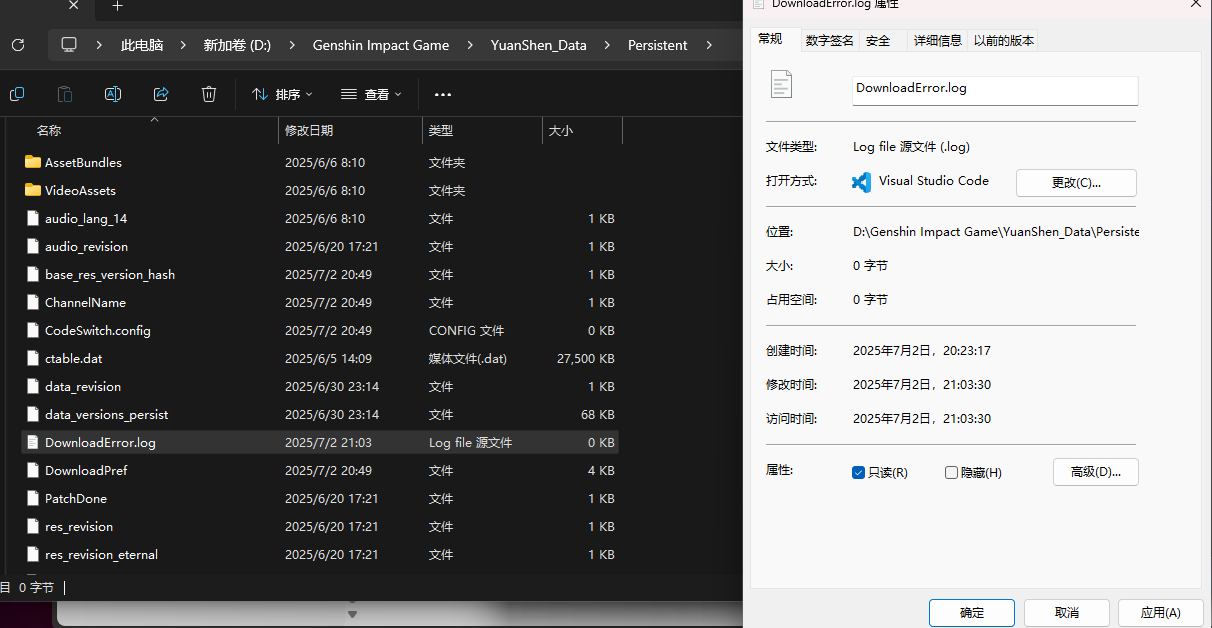The image size is (1212, 628).
Task: Click the 此电脑 breadcrumb
Action: click(142, 45)
